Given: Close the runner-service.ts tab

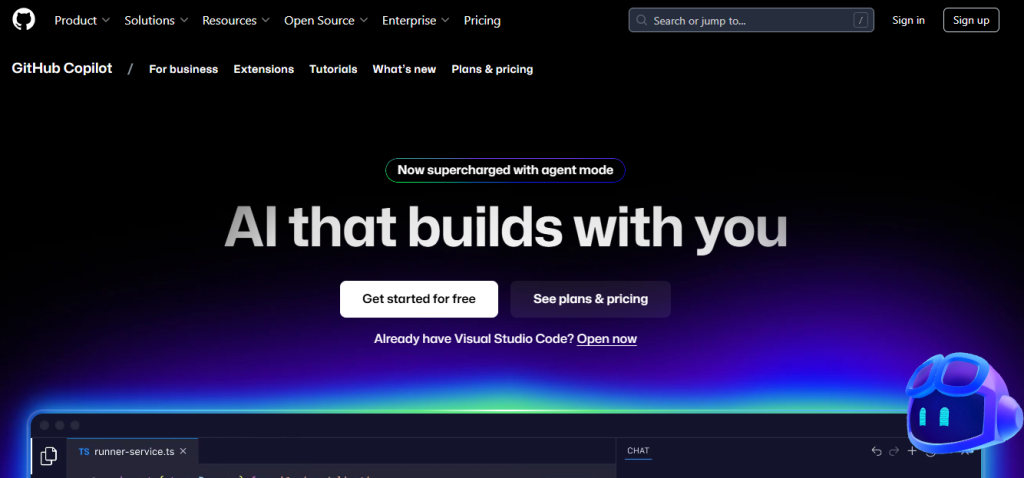Looking at the screenshot, I should click(x=183, y=451).
